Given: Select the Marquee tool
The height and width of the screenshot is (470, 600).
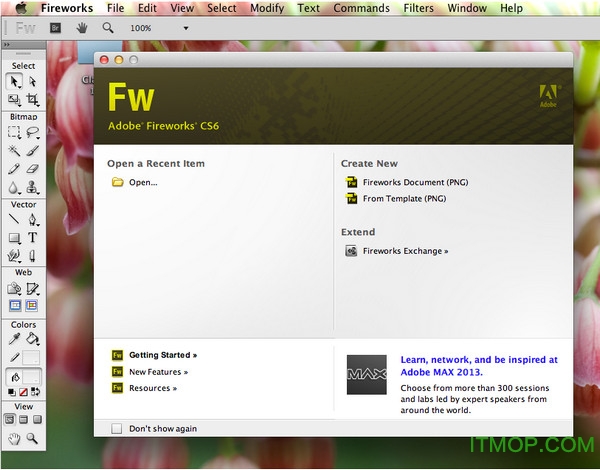Looking at the screenshot, I should click(14, 132).
